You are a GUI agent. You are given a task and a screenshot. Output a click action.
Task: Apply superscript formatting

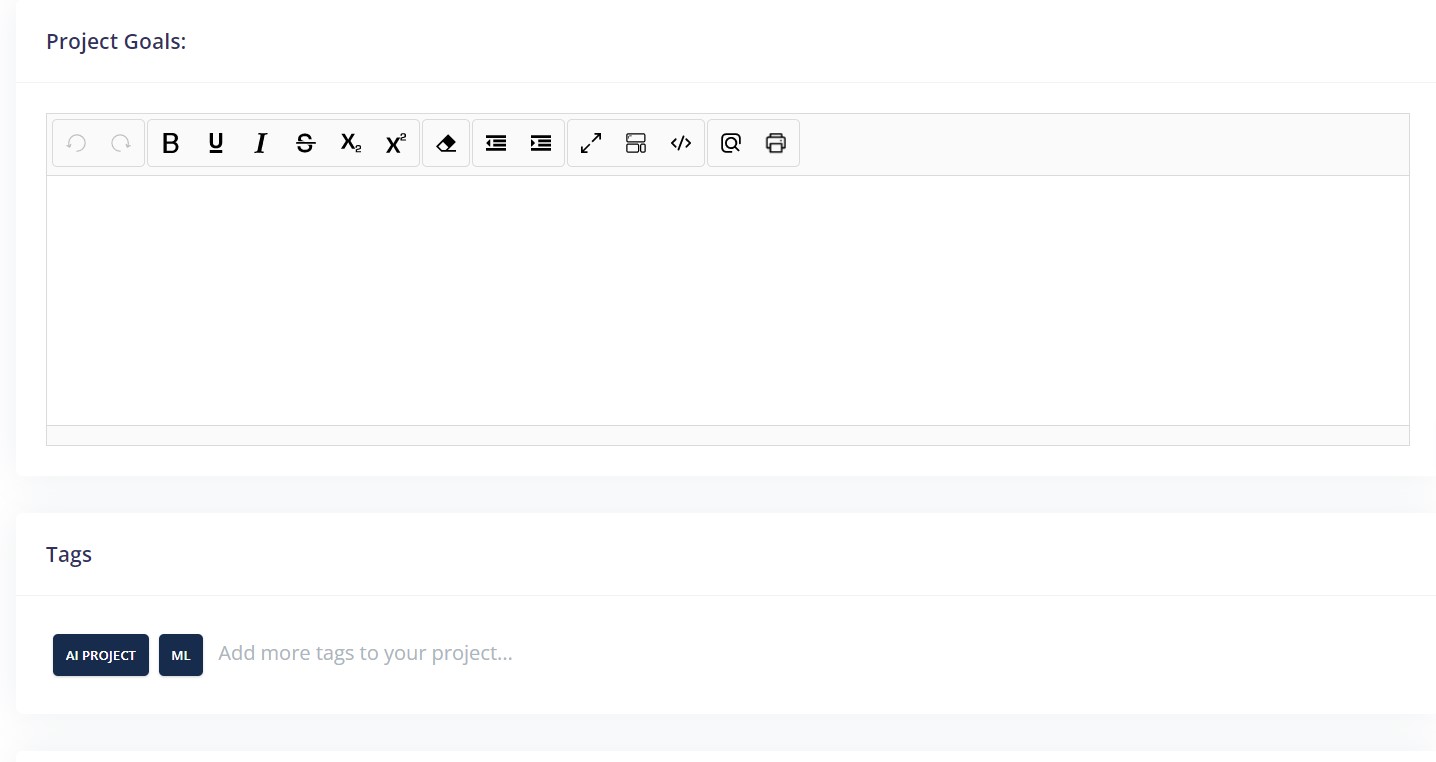pos(396,143)
